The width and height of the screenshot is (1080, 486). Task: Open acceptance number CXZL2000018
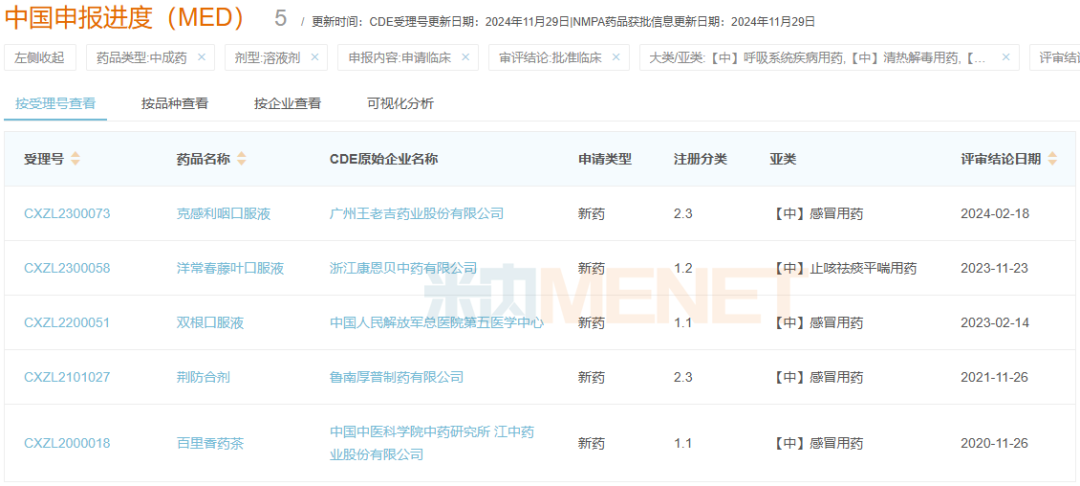pos(67,443)
